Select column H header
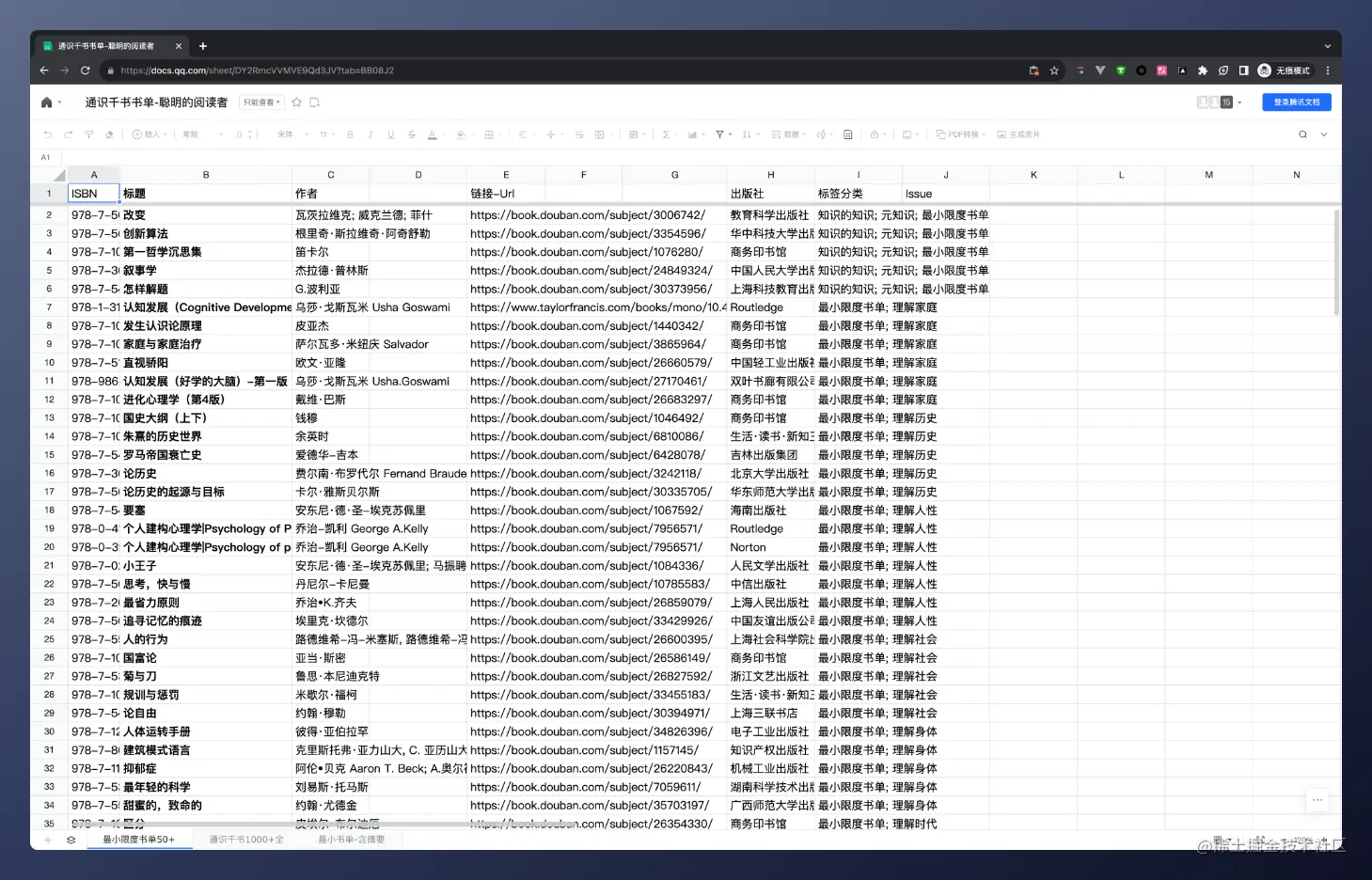1372x880 pixels. [x=770, y=175]
